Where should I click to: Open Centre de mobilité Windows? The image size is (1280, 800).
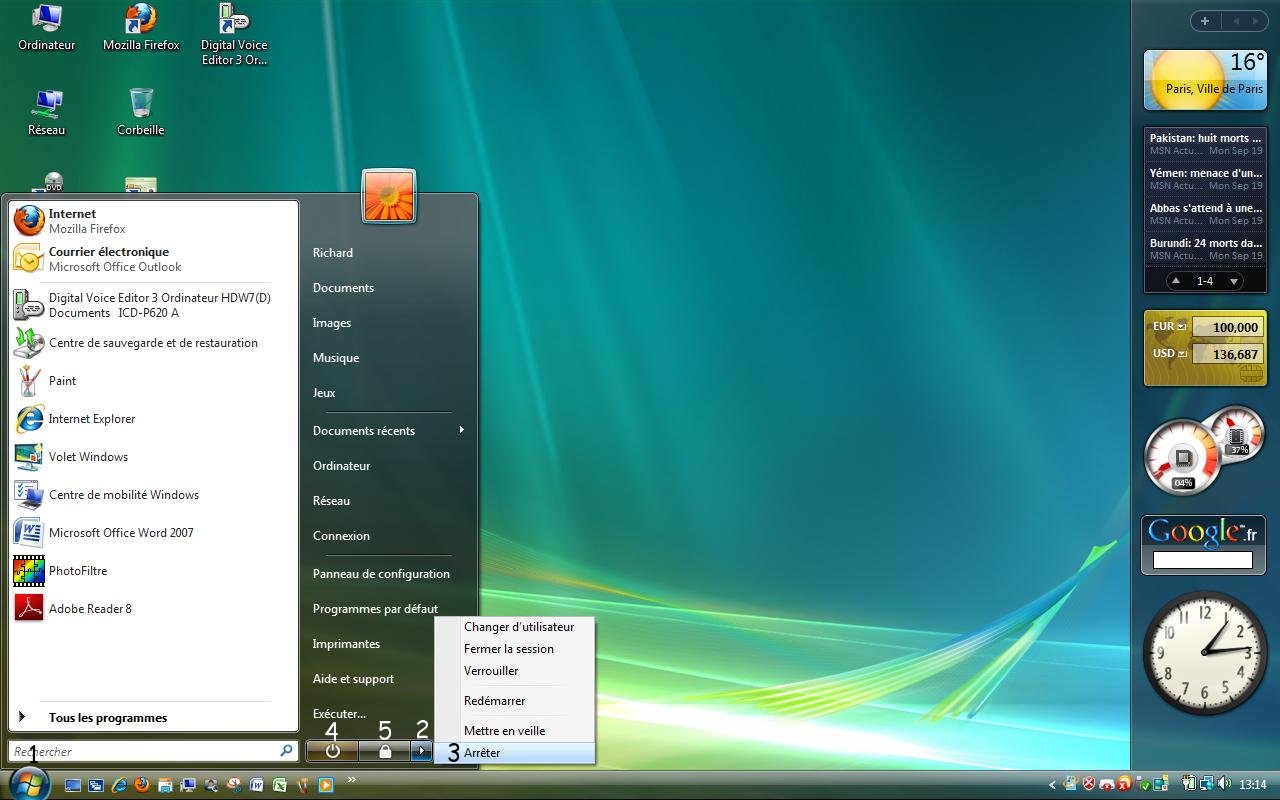coord(154,495)
